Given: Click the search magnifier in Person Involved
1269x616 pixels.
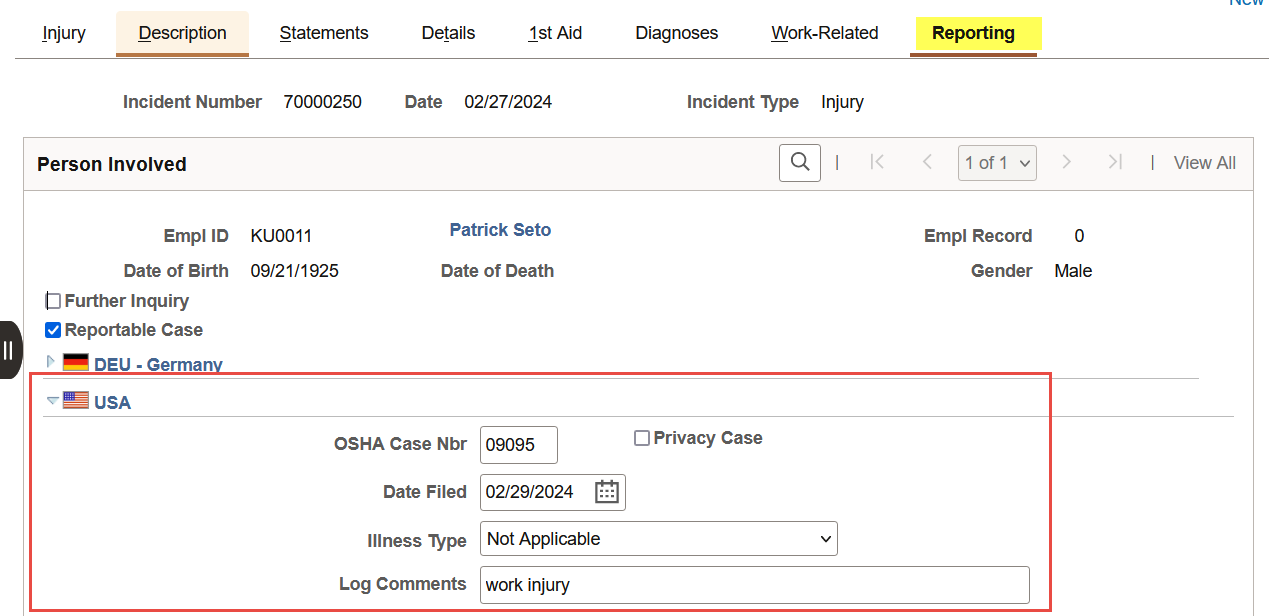Looking at the screenshot, I should coord(799,163).
